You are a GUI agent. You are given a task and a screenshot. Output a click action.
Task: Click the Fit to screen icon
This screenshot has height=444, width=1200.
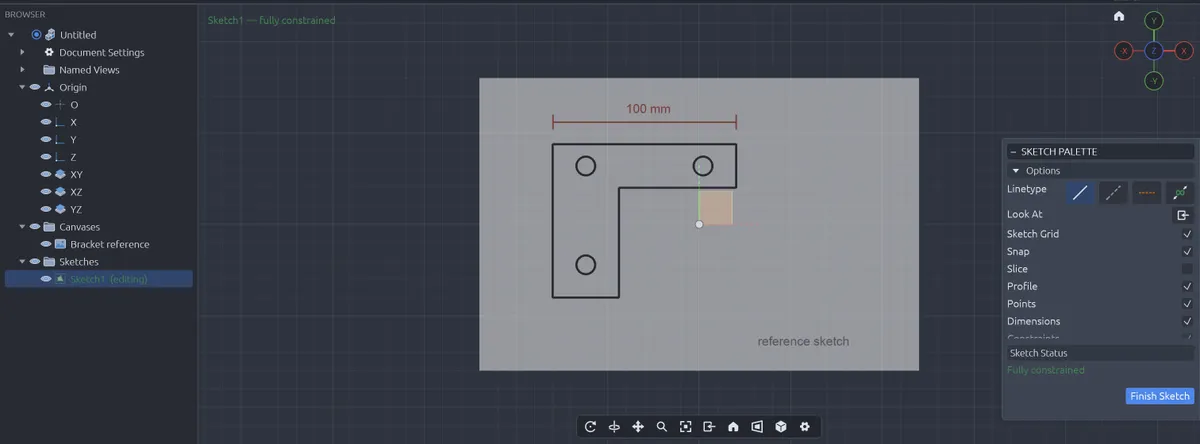point(686,427)
